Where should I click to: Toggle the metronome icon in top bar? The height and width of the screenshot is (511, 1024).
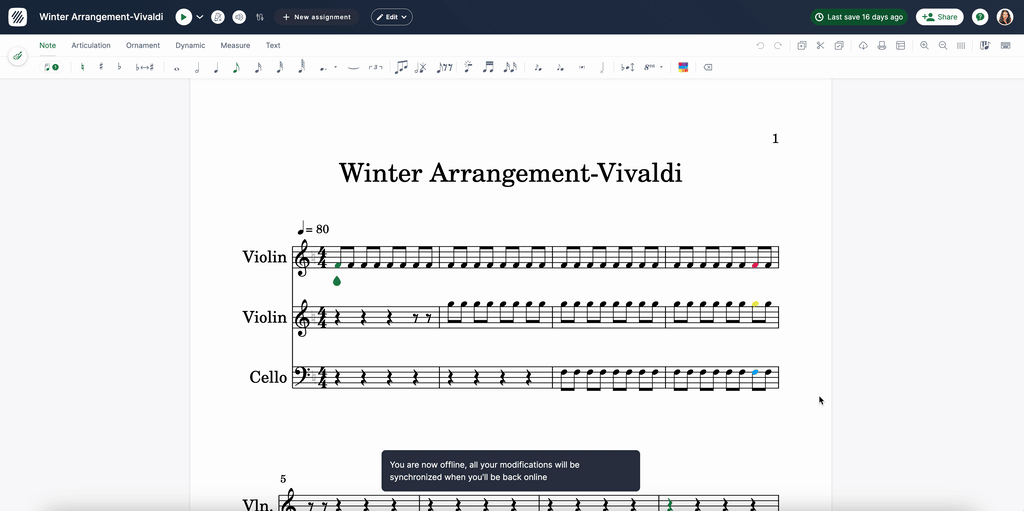218,17
